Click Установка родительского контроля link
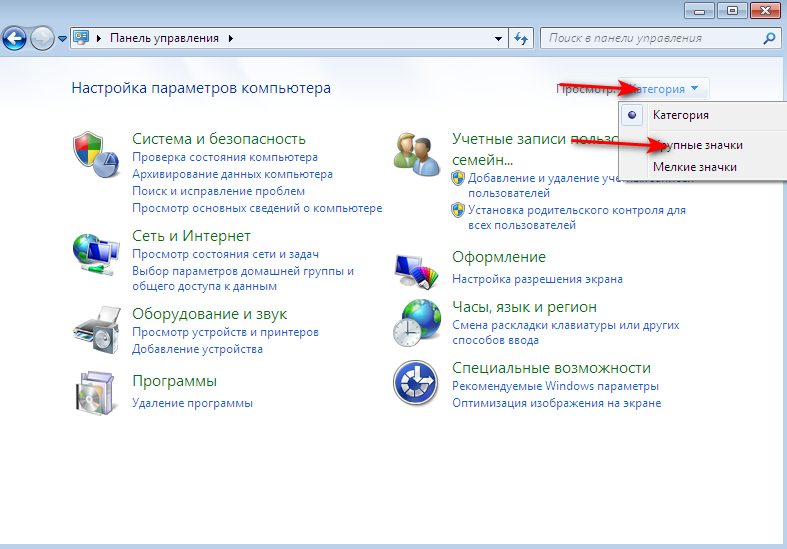 [x=577, y=217]
